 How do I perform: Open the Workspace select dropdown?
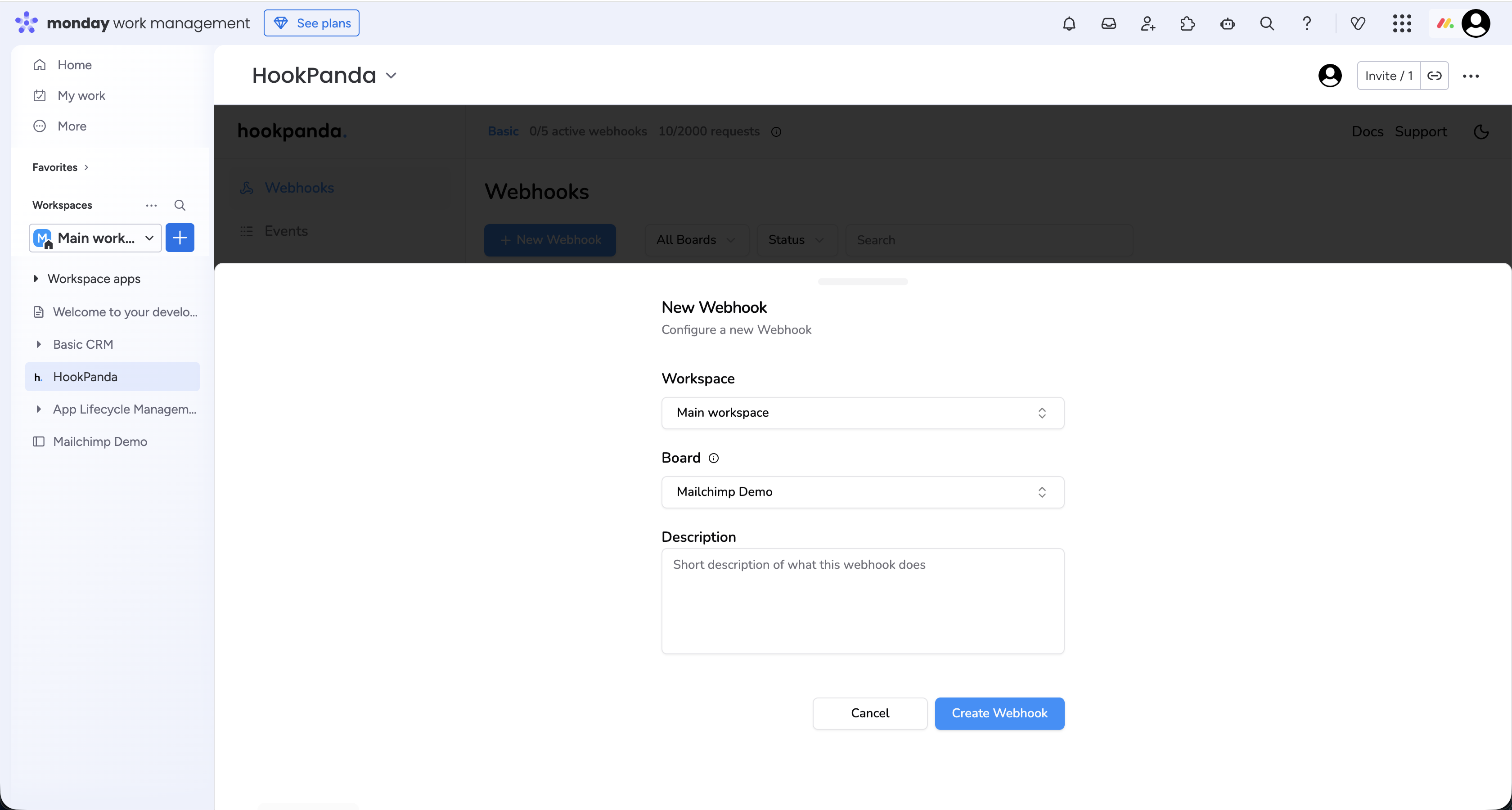point(862,413)
